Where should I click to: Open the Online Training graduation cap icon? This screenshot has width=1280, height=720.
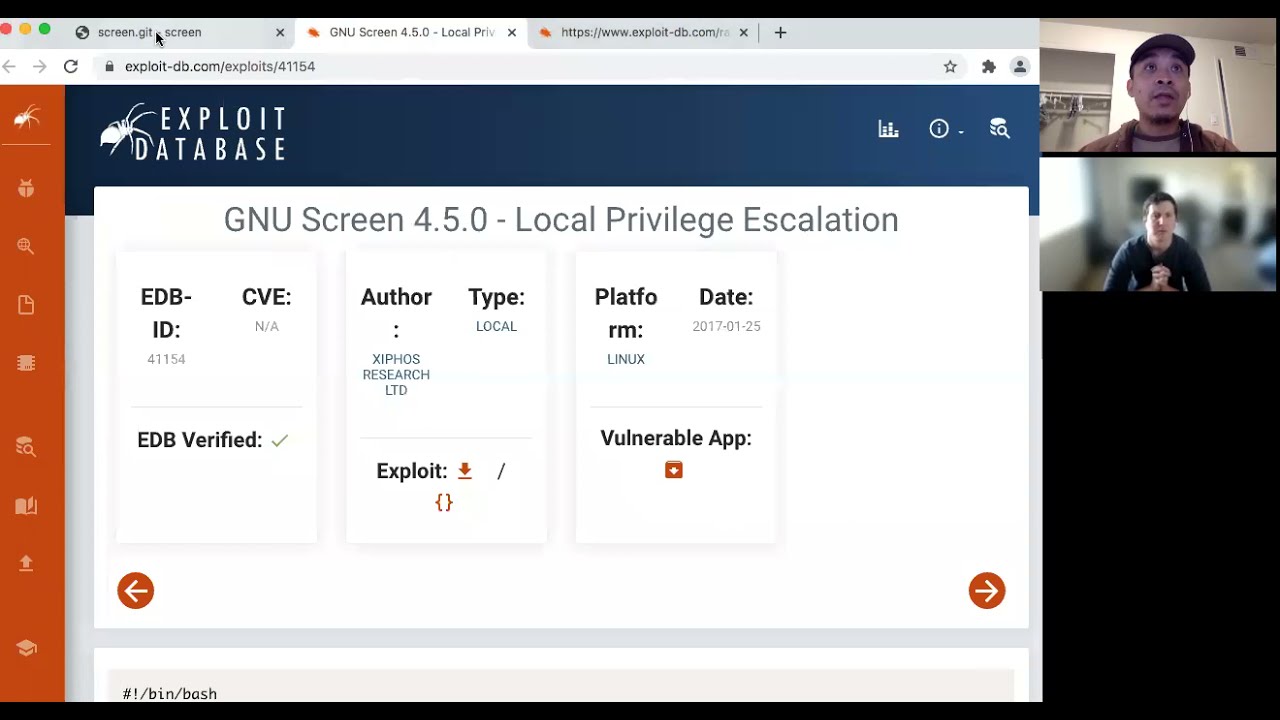[x=26, y=648]
